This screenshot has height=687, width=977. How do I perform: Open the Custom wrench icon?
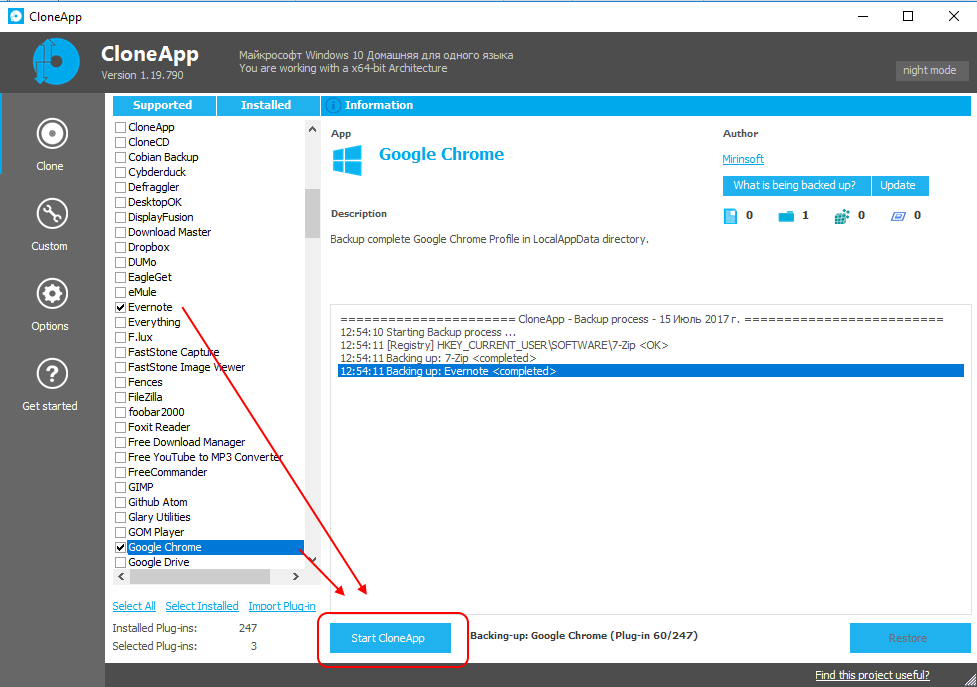[52, 214]
